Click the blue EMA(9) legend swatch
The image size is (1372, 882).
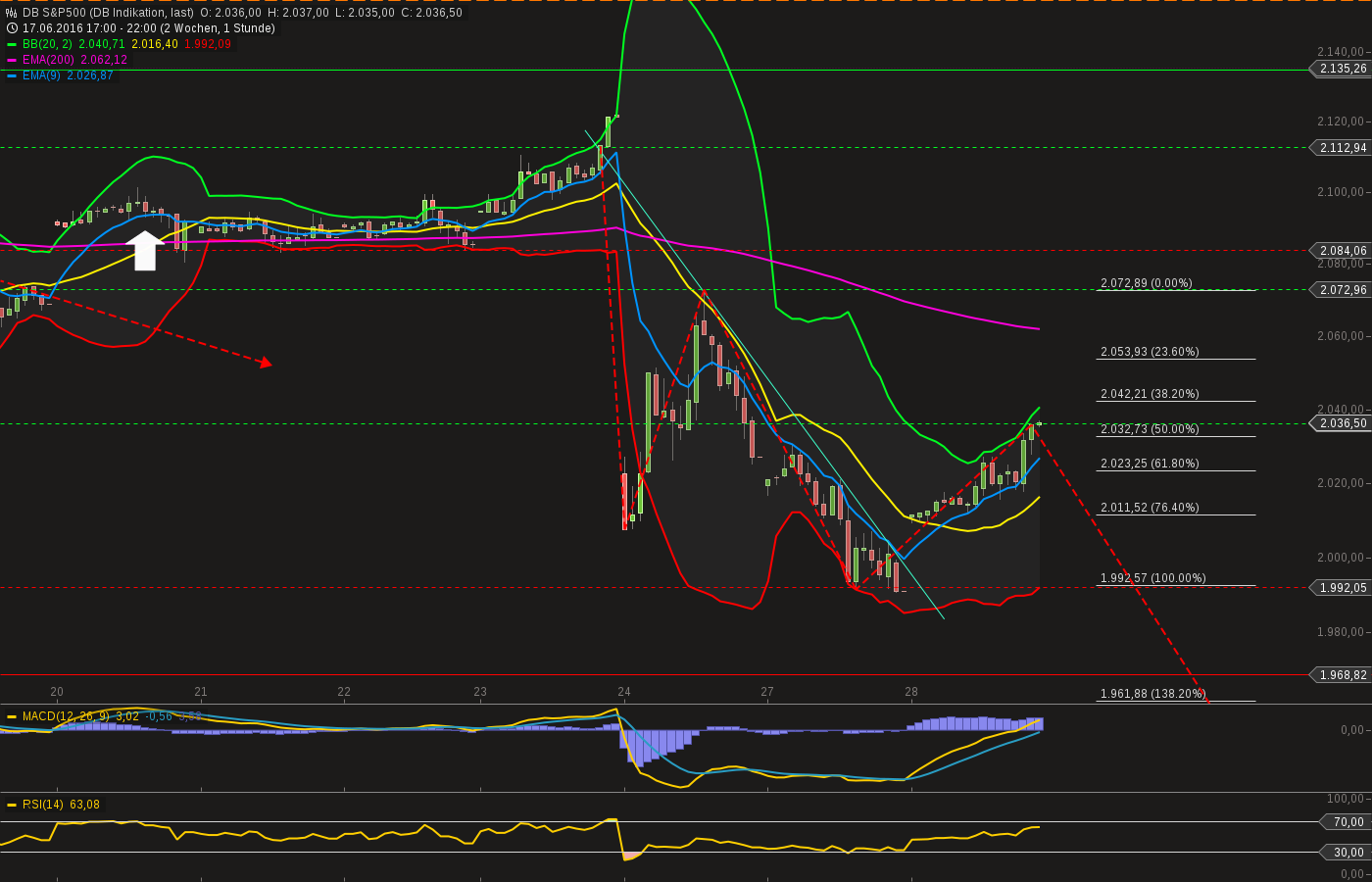coord(12,75)
